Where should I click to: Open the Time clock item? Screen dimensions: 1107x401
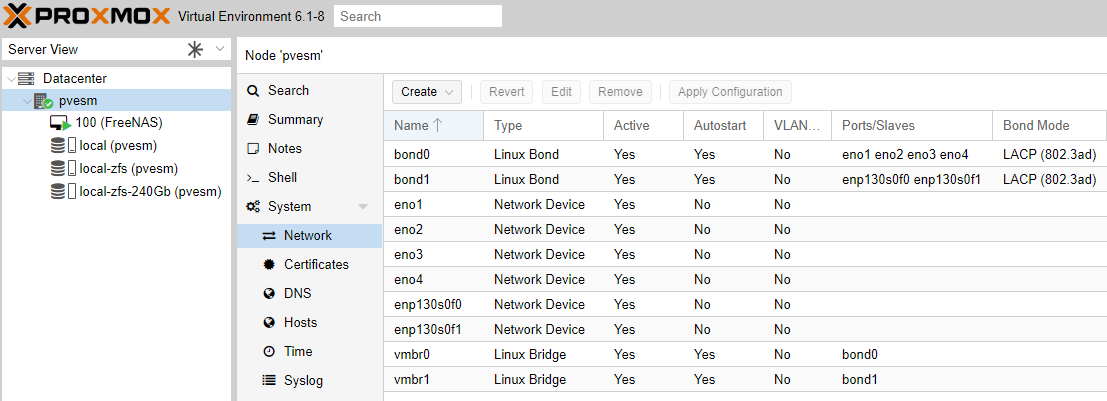[x=289, y=351]
